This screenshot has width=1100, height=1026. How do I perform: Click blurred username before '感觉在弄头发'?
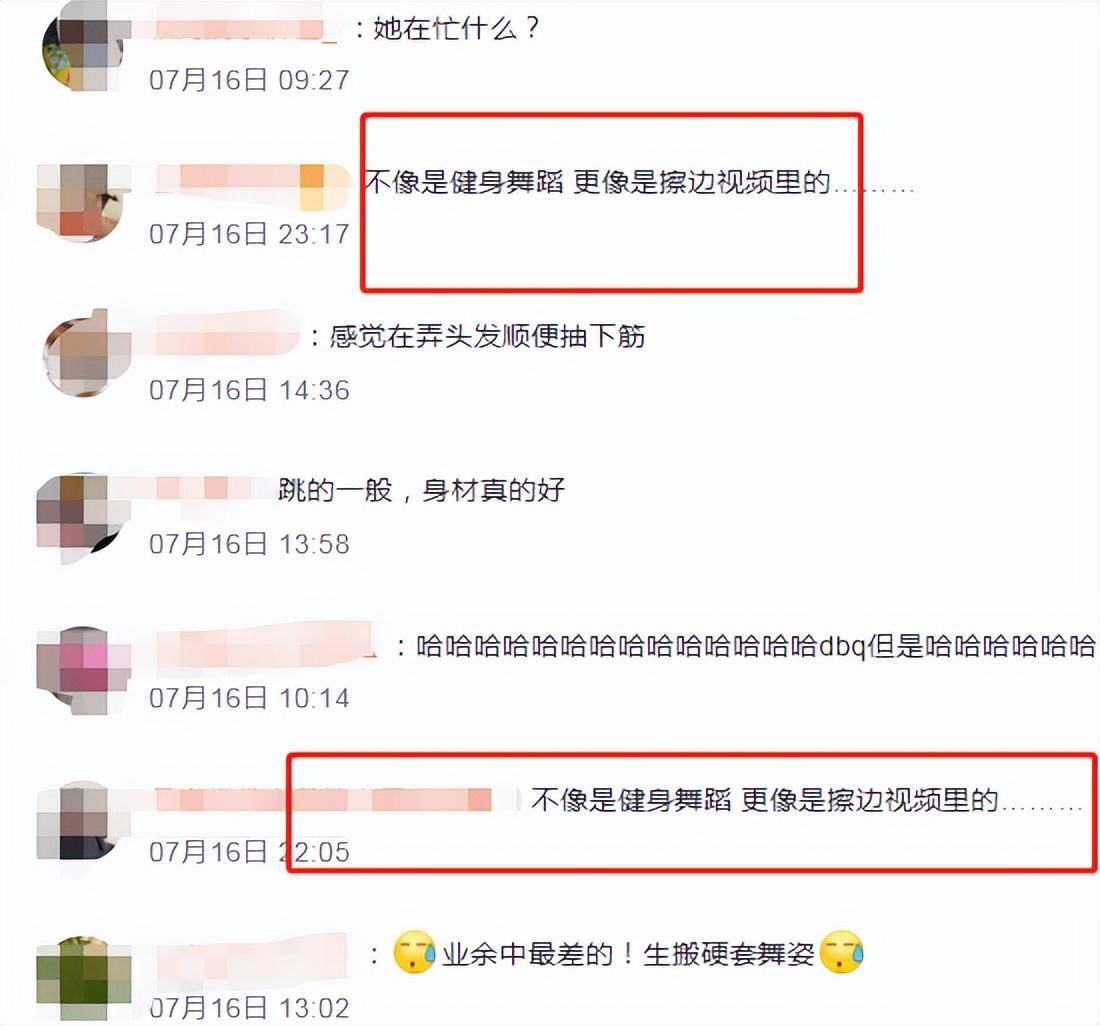click(224, 337)
